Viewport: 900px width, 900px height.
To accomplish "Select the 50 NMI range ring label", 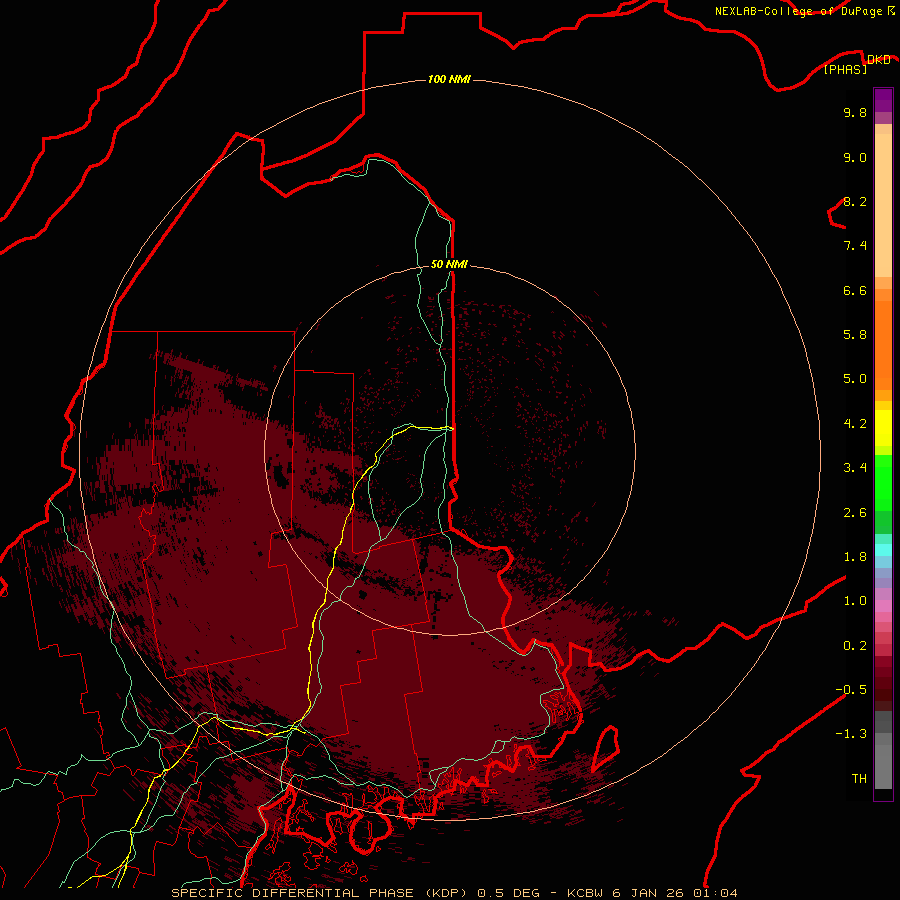I will 449,264.
